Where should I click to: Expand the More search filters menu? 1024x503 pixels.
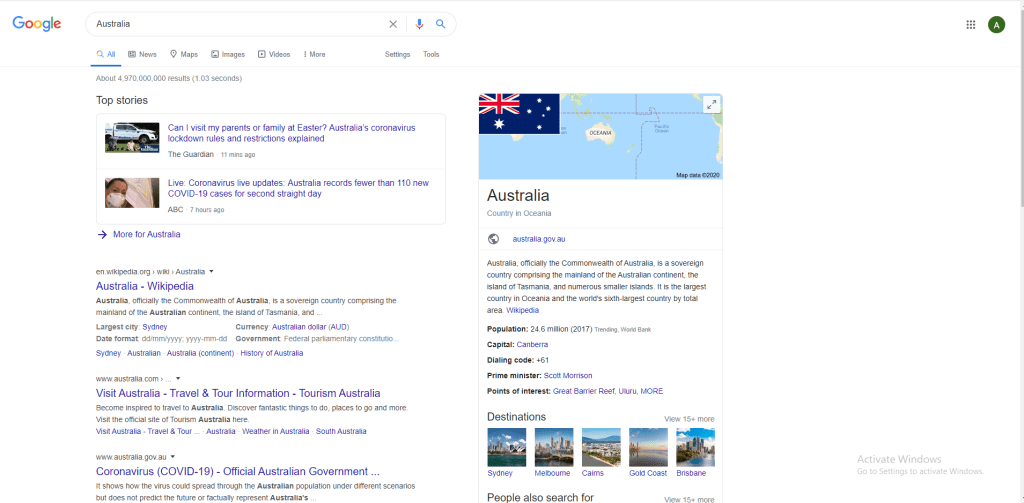pyautogui.click(x=314, y=54)
